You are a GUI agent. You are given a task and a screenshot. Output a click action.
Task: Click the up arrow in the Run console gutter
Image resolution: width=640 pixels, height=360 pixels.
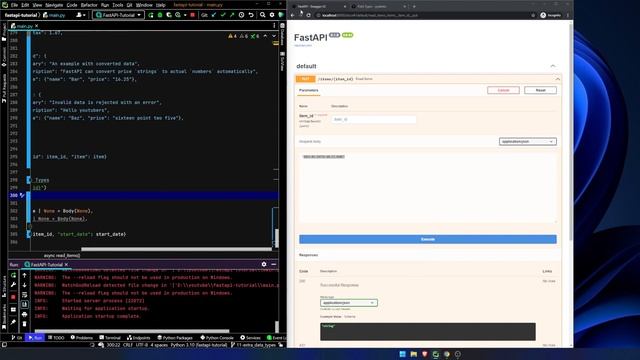(24, 276)
